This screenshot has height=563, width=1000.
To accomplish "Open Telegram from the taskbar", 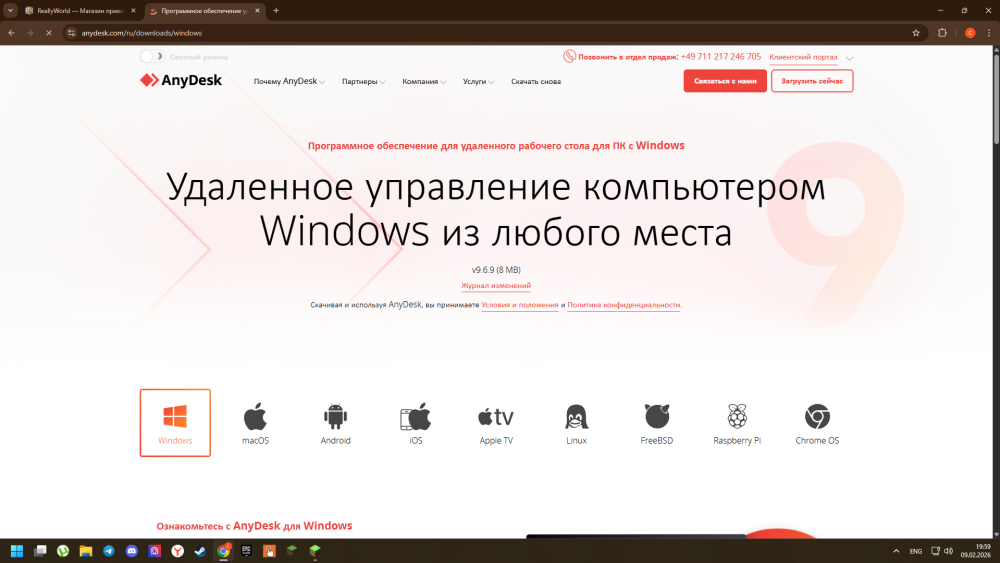I will click(x=109, y=551).
